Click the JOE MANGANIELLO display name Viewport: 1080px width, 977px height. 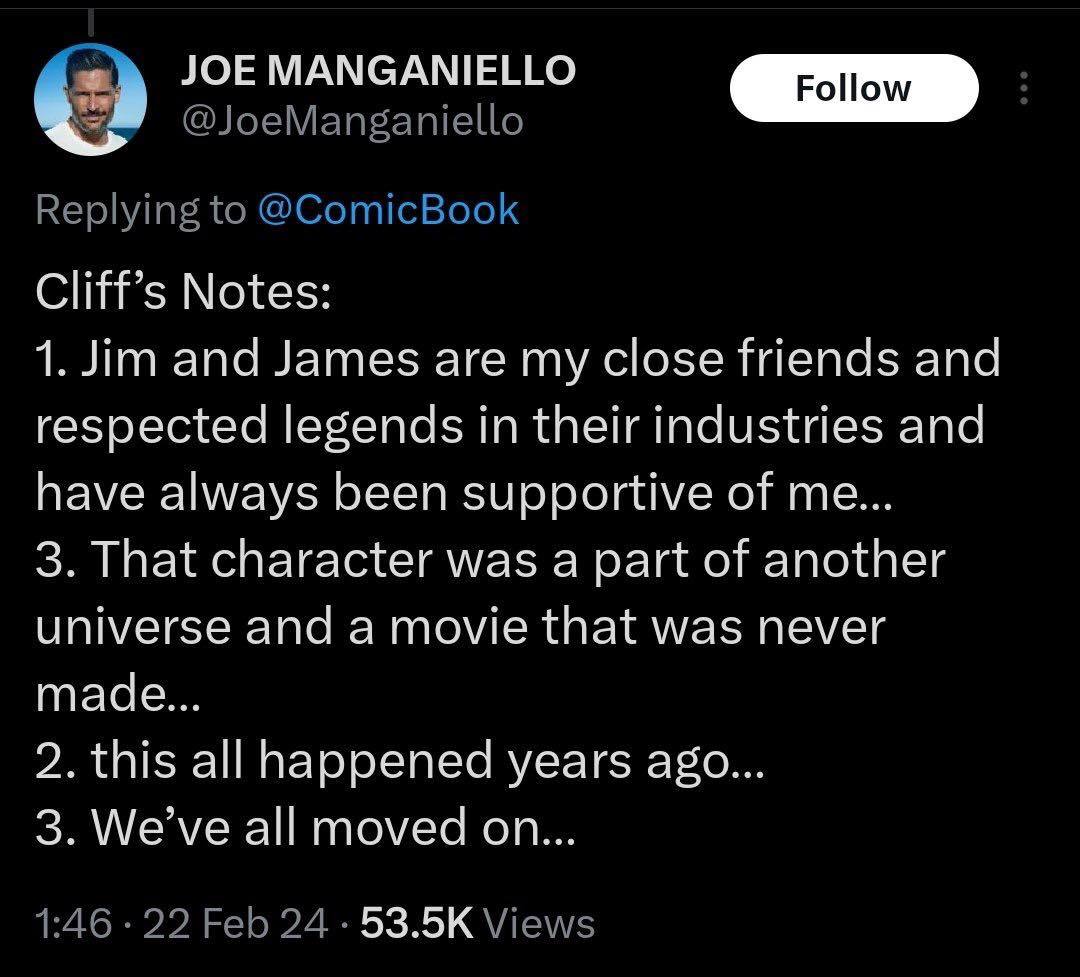click(x=378, y=70)
